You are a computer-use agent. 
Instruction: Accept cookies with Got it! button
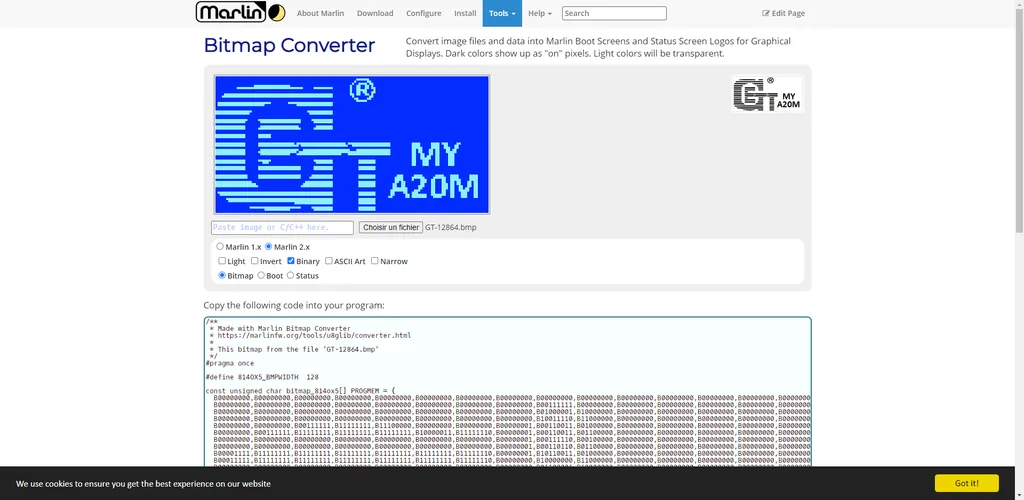(967, 483)
